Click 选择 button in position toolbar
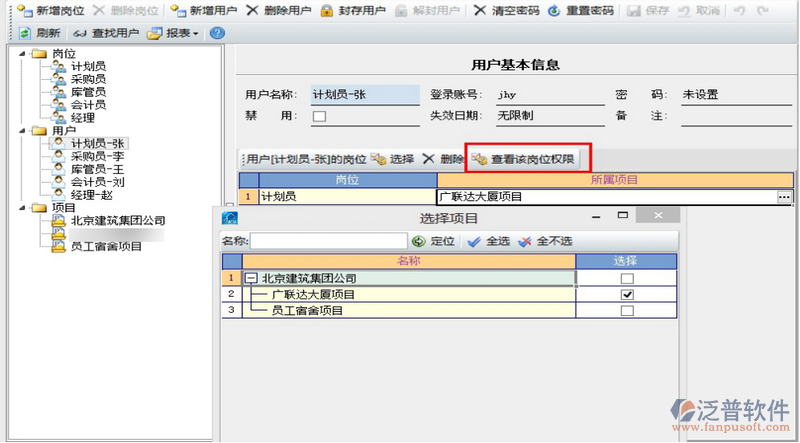 (392, 159)
